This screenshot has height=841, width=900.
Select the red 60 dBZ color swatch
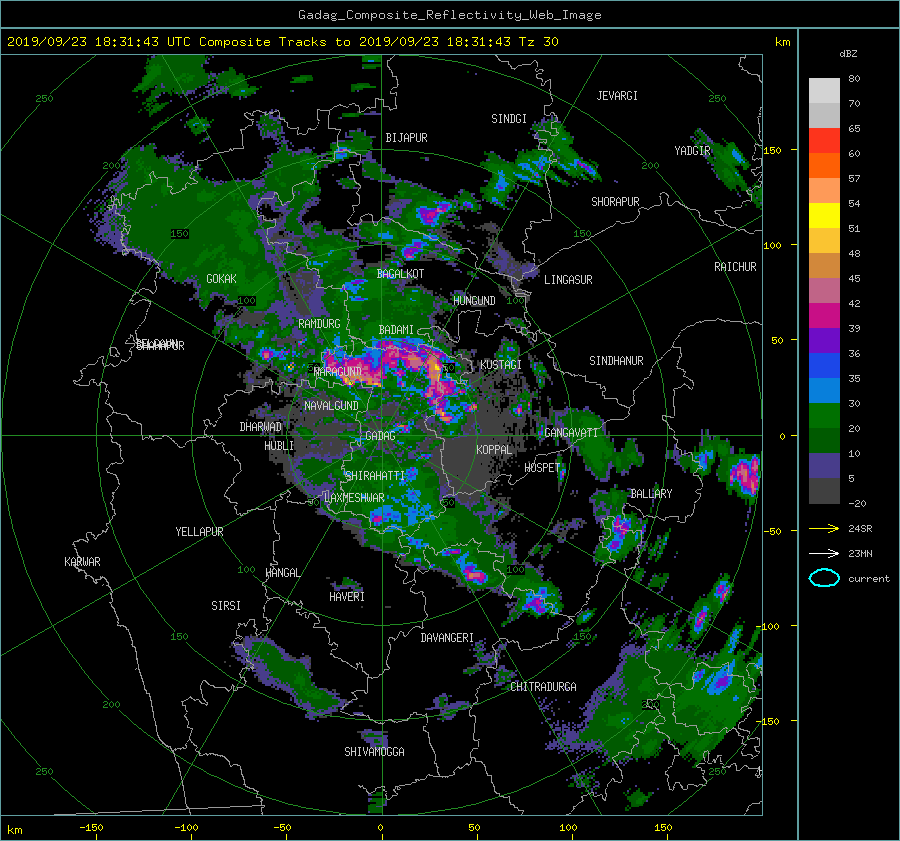pyautogui.click(x=824, y=140)
